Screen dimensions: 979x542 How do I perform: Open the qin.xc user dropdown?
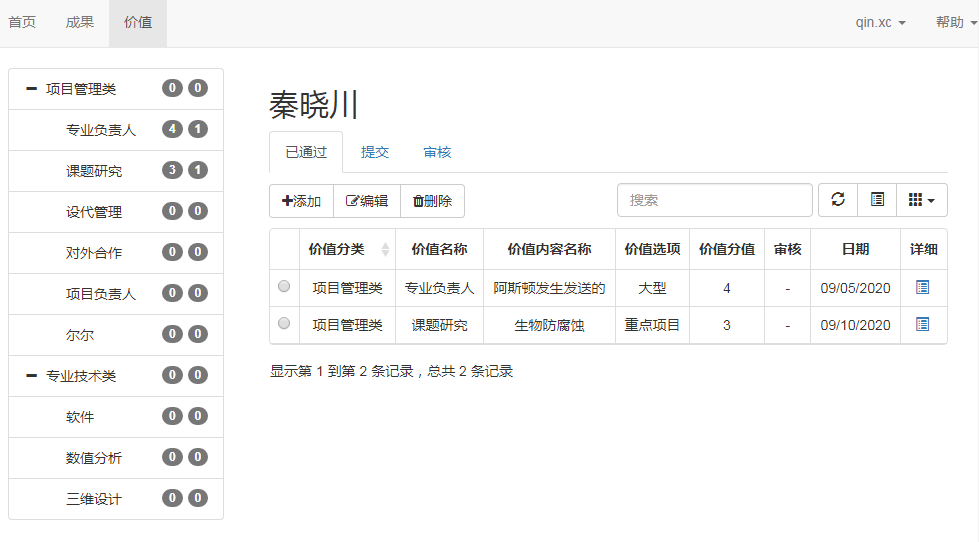(x=880, y=23)
